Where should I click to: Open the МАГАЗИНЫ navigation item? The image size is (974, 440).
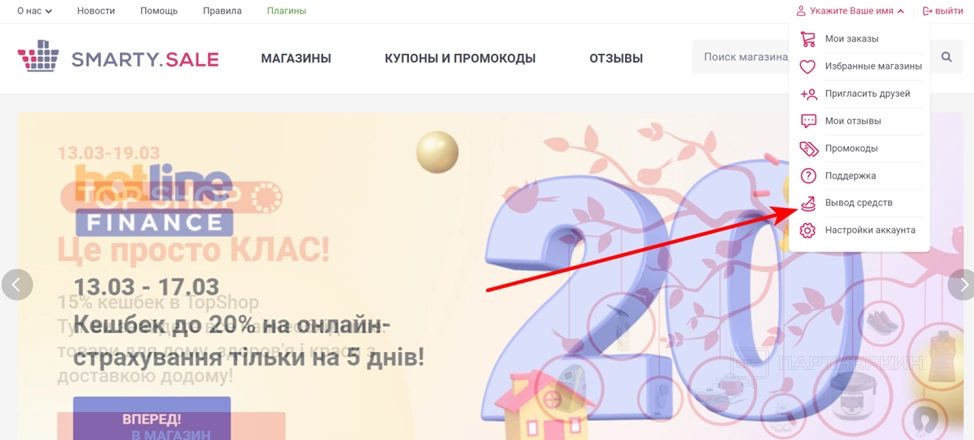point(296,58)
